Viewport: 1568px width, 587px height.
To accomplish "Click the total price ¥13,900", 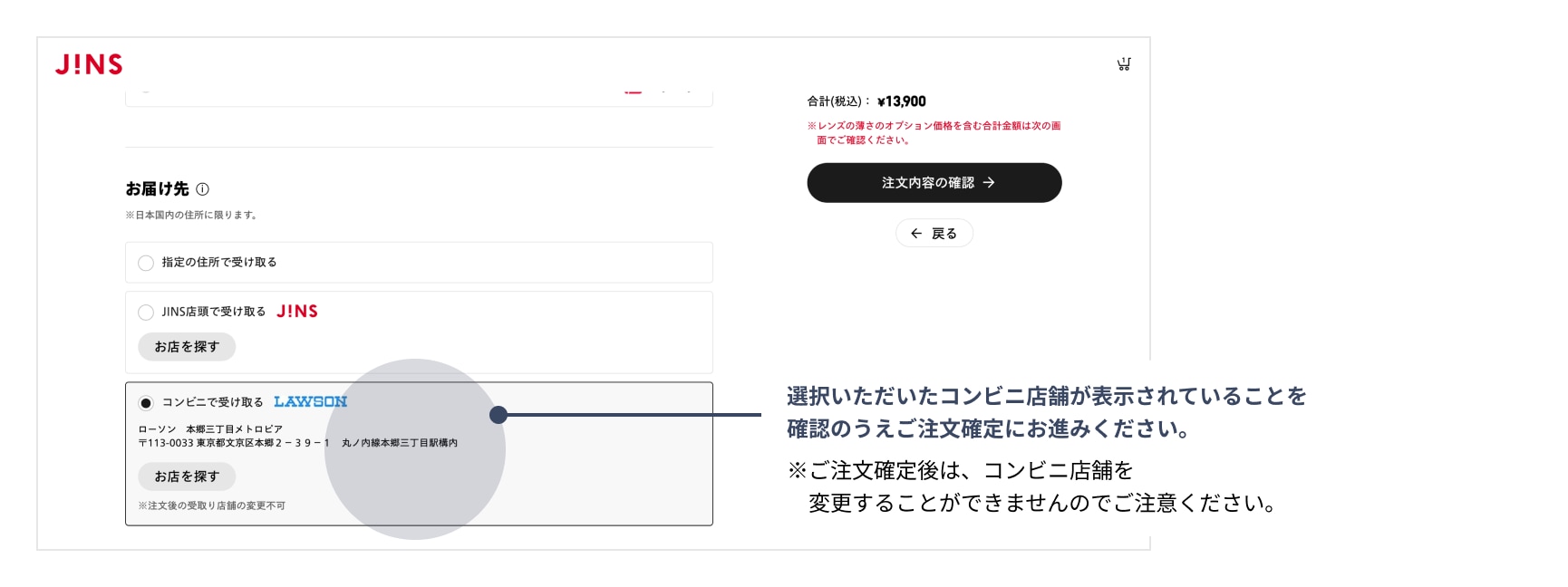I will pyautogui.click(x=902, y=101).
